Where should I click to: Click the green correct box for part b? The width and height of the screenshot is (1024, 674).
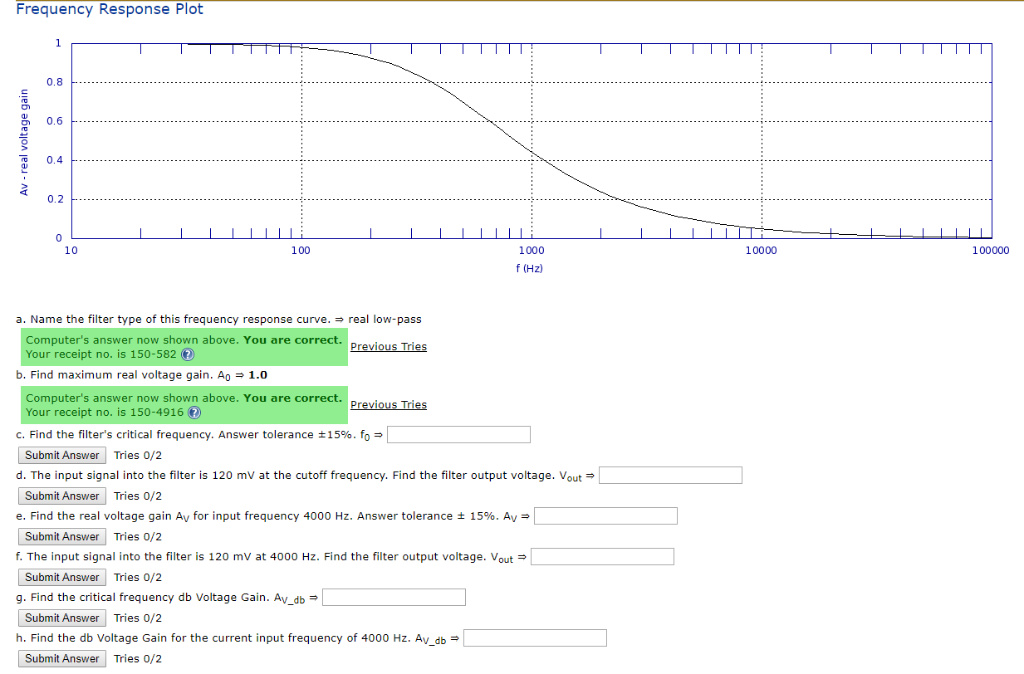[184, 405]
